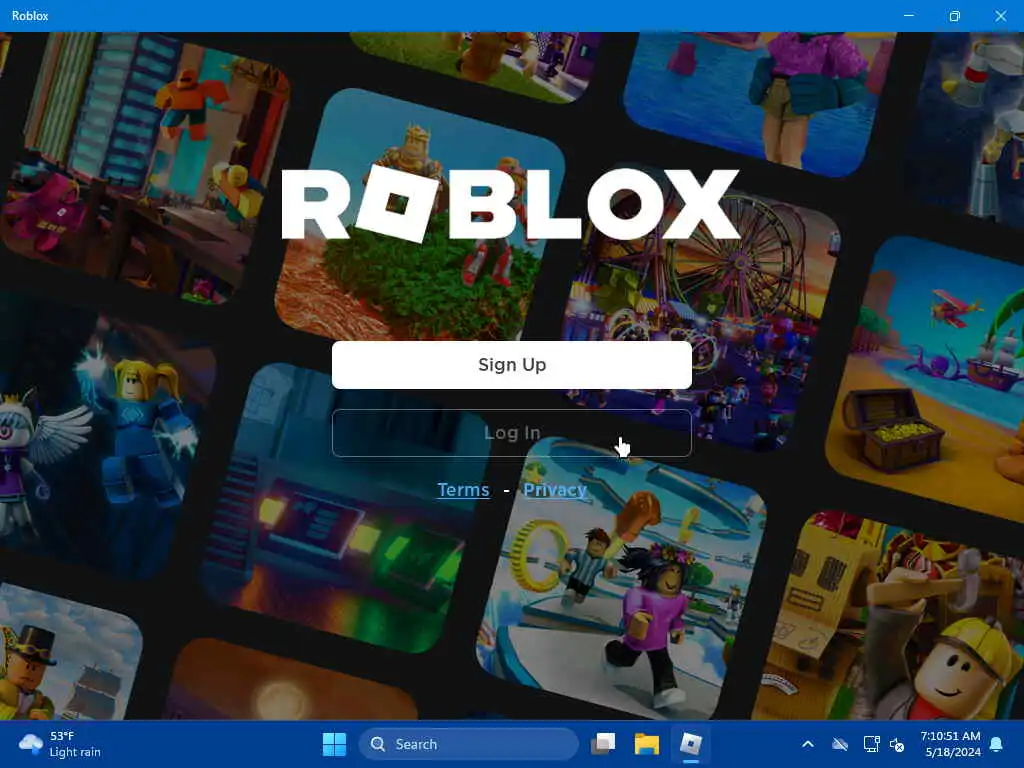The height and width of the screenshot is (768, 1024).
Task: Open the Privacy link
Action: [555, 490]
